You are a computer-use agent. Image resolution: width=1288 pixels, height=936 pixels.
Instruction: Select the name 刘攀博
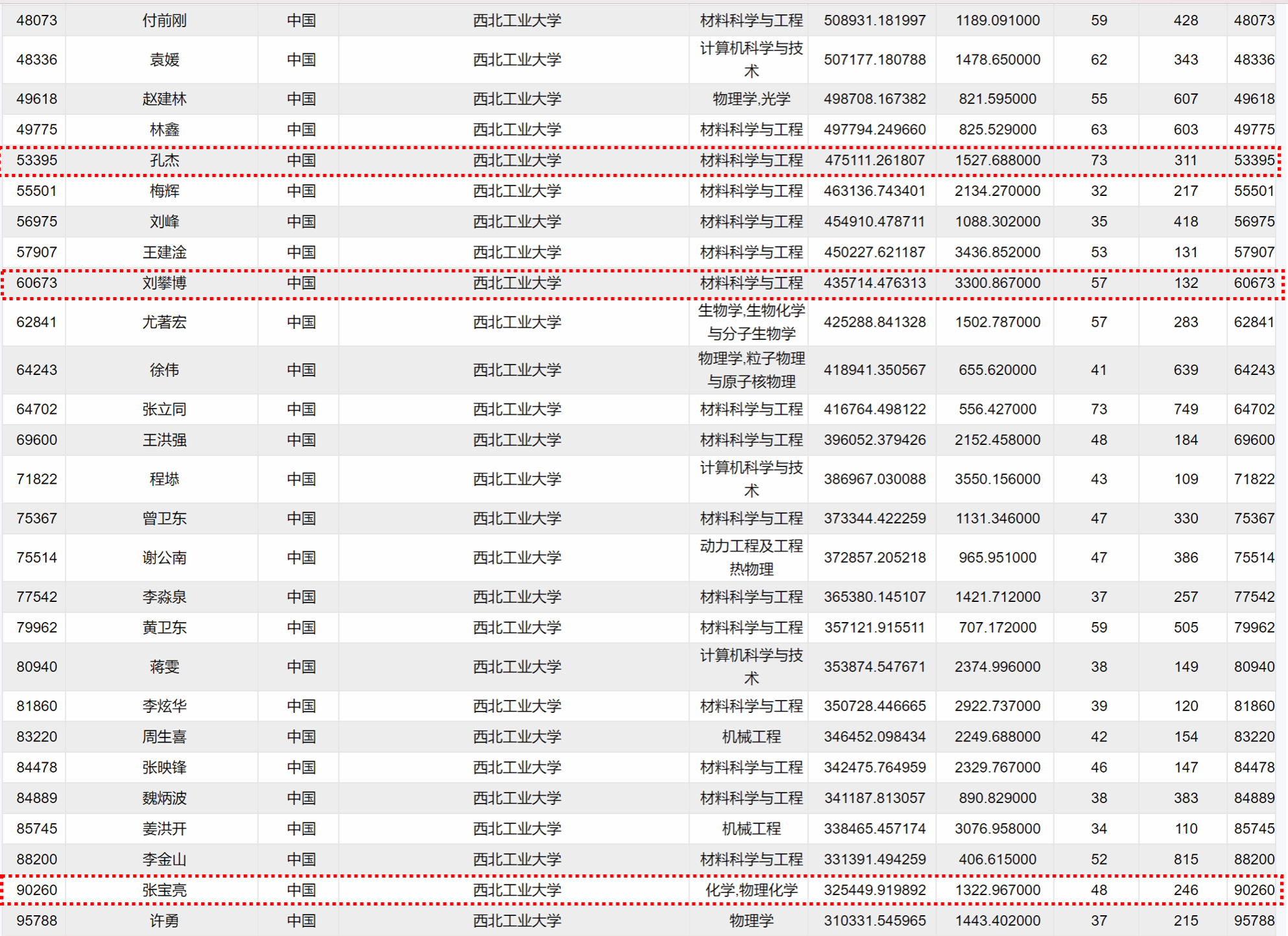(x=164, y=283)
